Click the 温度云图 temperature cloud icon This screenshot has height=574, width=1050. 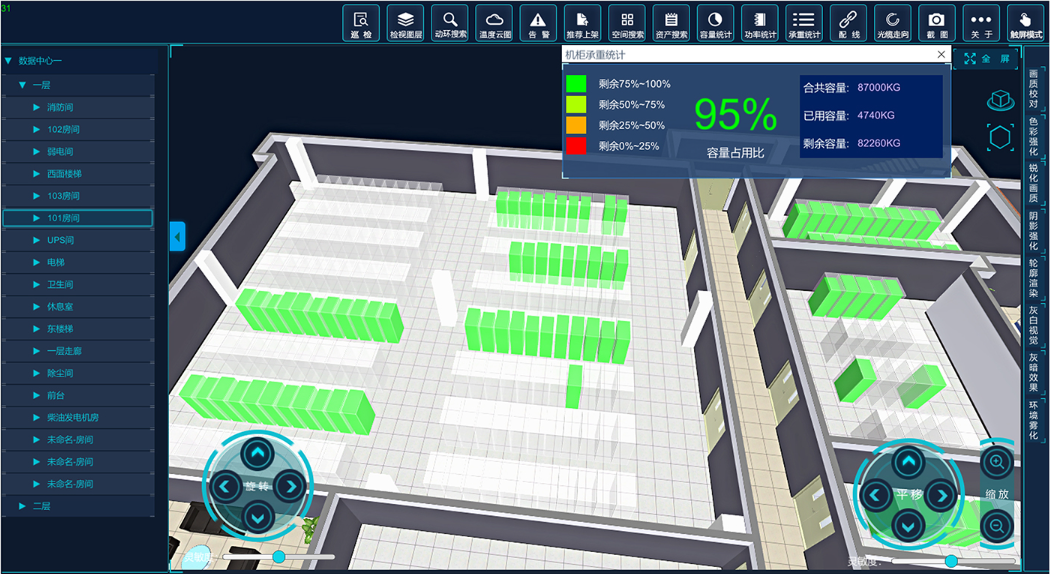[494, 23]
